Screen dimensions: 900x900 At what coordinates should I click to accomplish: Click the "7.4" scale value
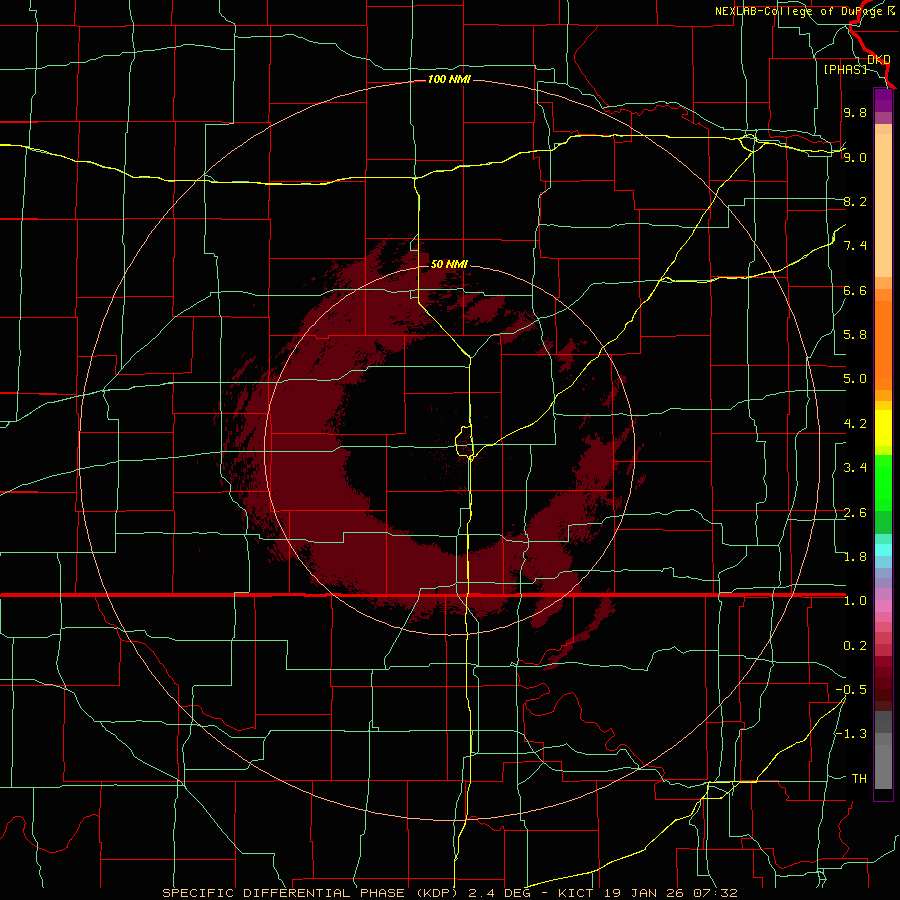pyautogui.click(x=855, y=246)
